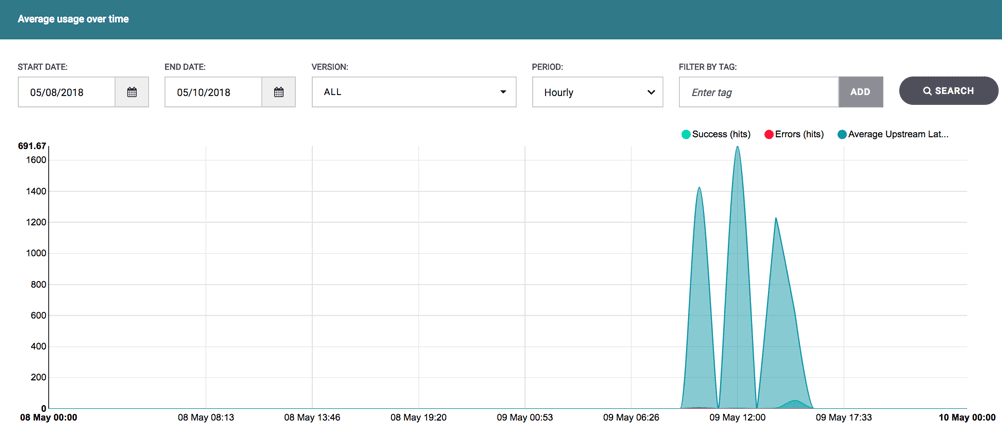Expand the Version dropdown

tap(413, 92)
